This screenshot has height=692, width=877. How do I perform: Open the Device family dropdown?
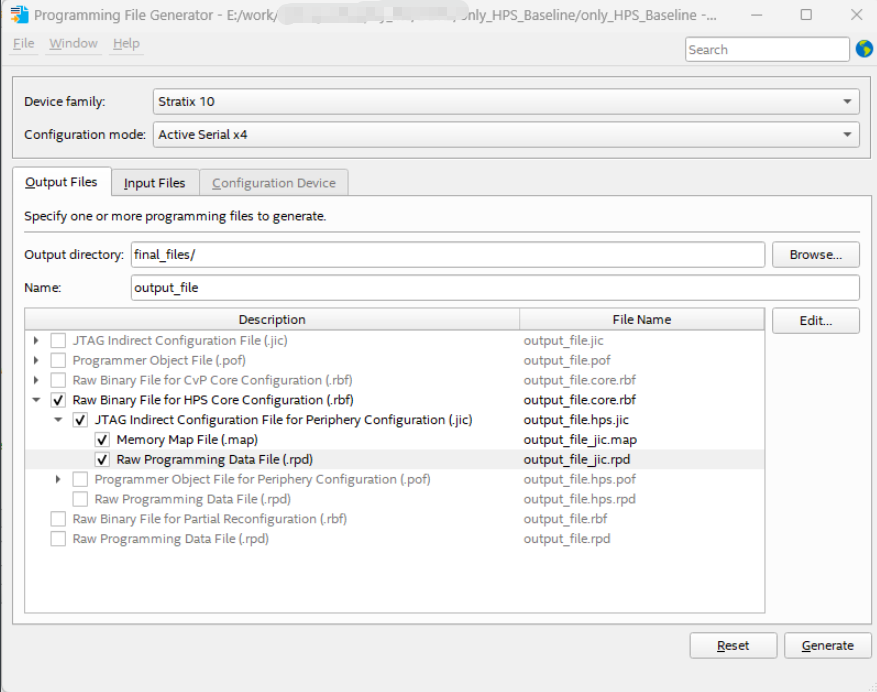(x=506, y=101)
